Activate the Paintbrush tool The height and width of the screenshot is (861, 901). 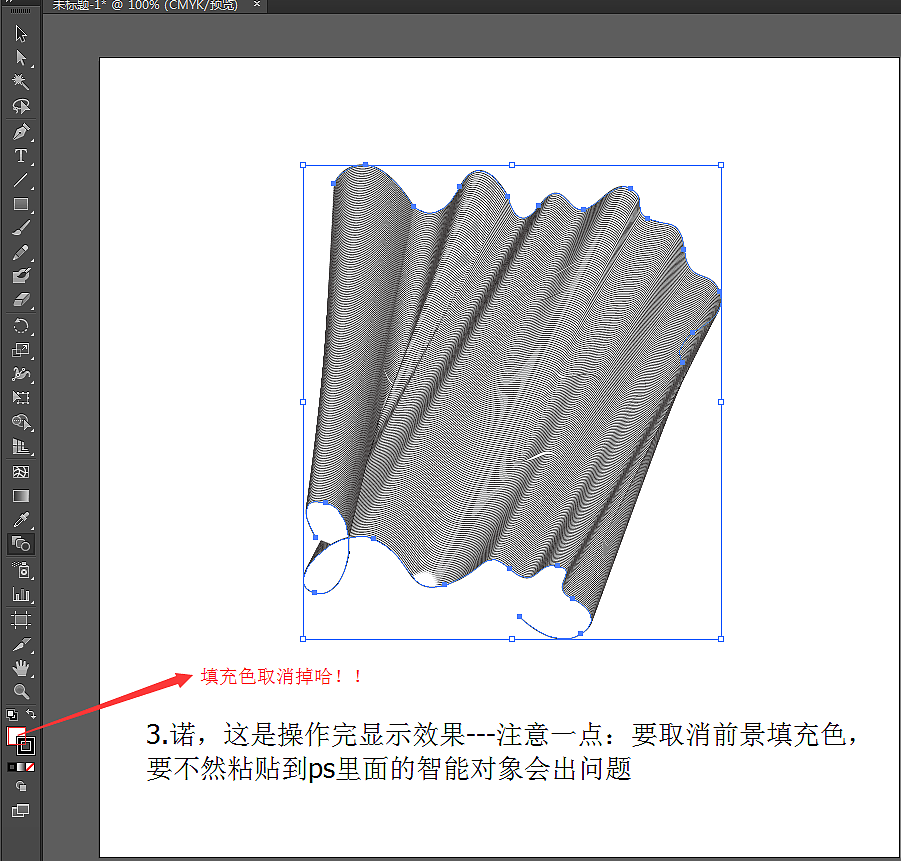point(21,228)
